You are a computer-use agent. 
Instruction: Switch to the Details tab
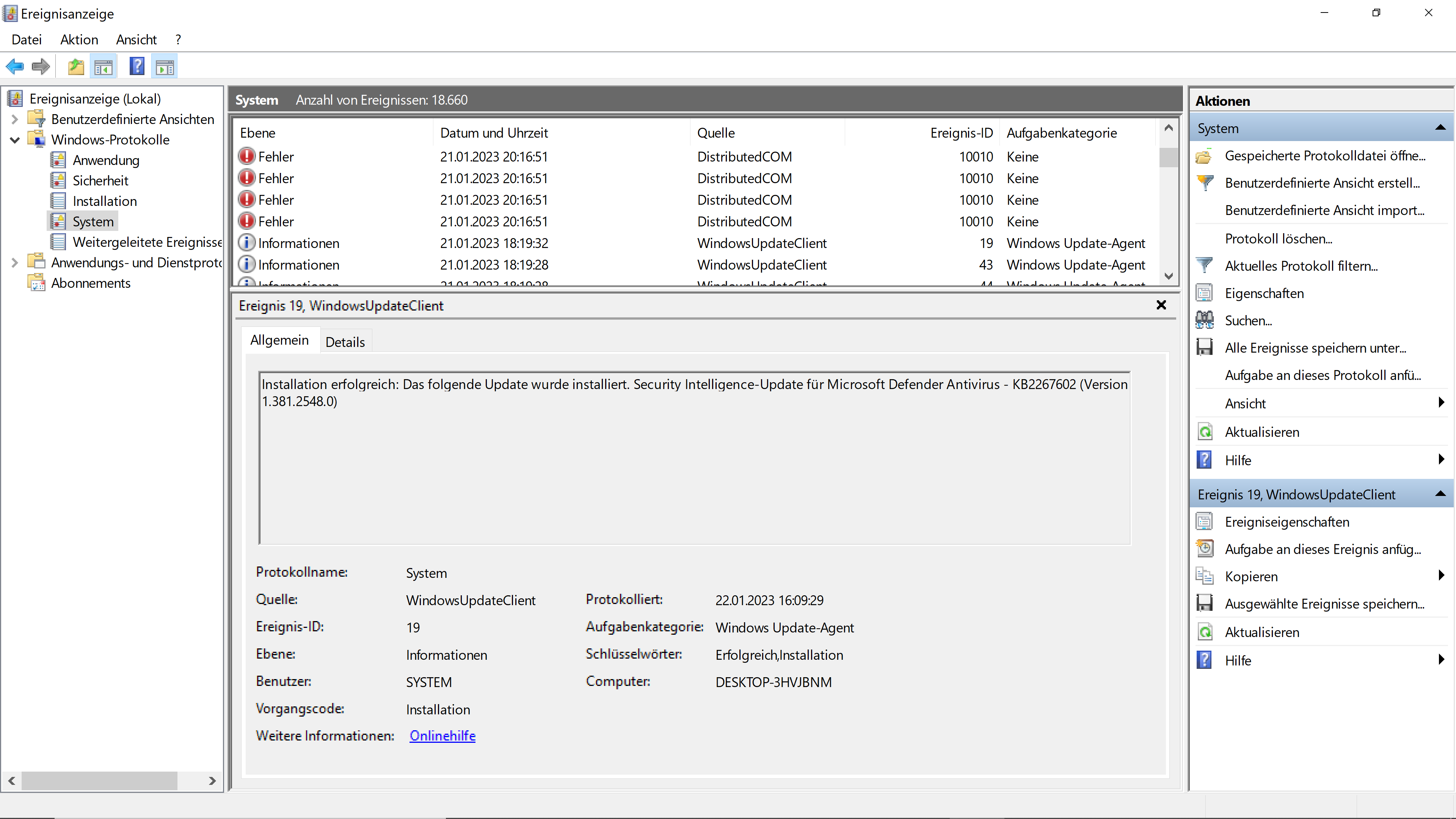tap(345, 342)
